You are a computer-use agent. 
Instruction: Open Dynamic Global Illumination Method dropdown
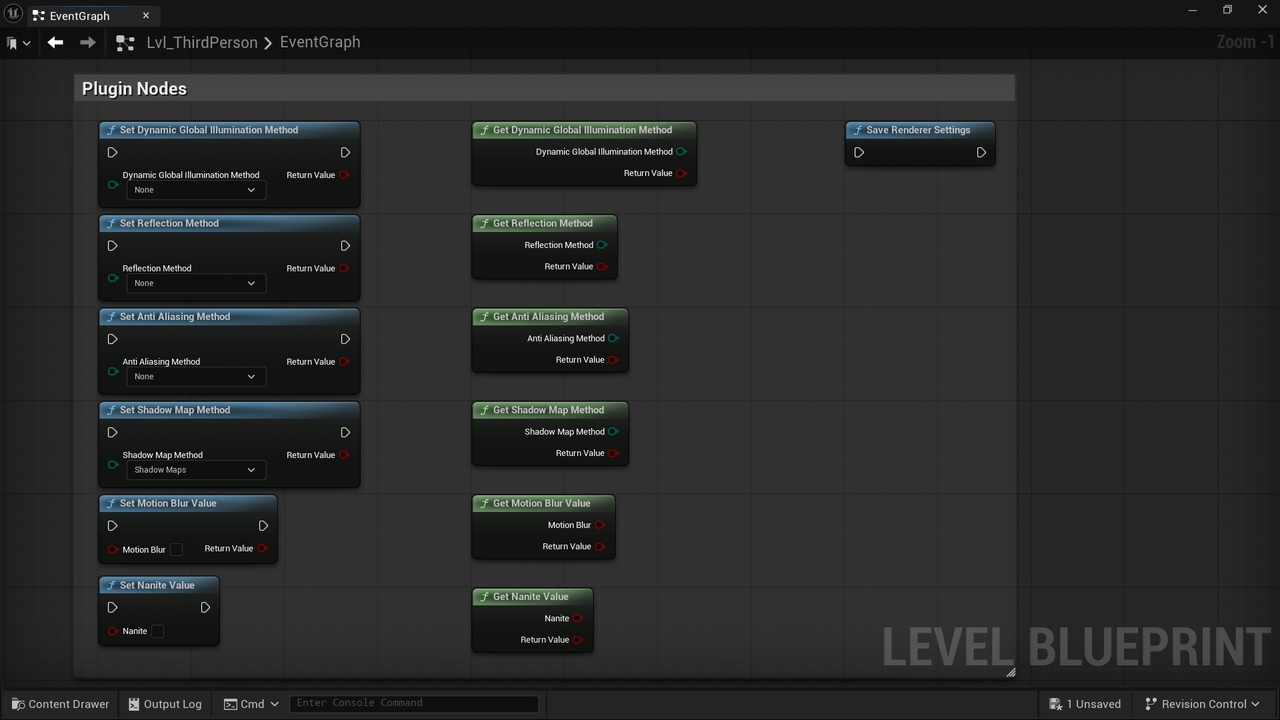coord(196,190)
